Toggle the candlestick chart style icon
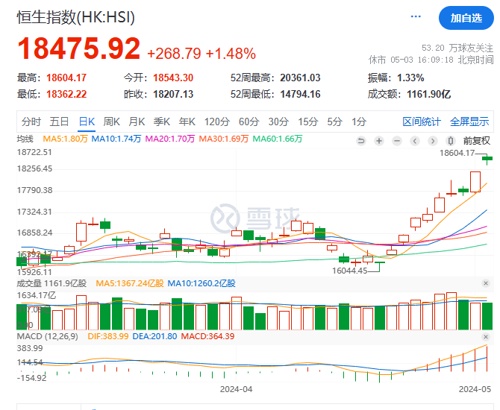Screen dimensions: 500x410 pyautogui.click(x=451, y=141)
